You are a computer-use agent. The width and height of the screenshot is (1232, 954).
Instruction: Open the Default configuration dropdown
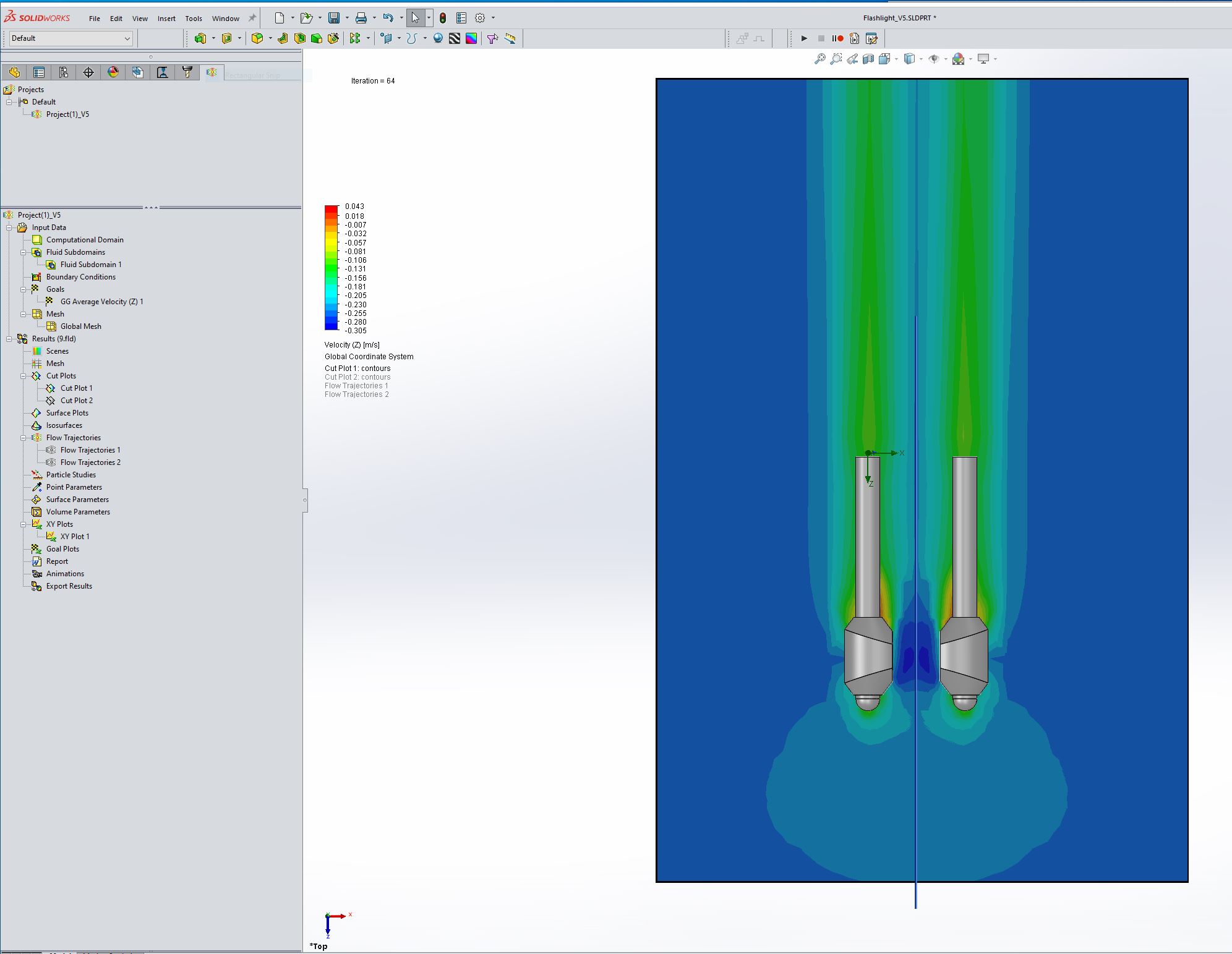tap(71, 38)
